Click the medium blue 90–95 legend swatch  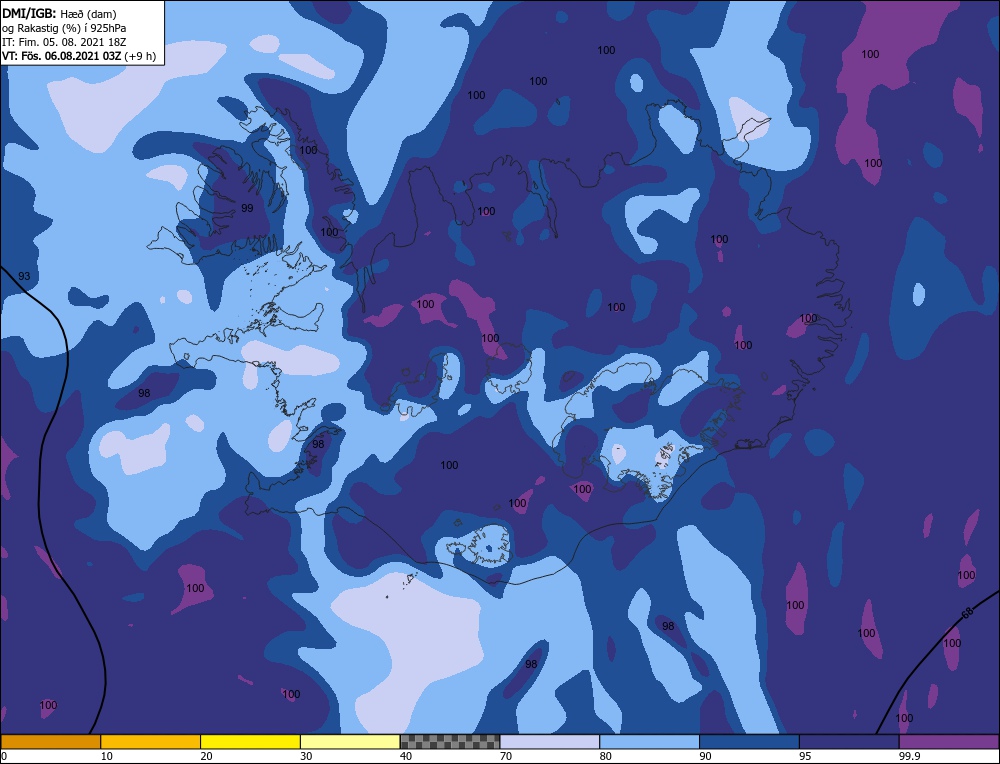[x=749, y=742]
